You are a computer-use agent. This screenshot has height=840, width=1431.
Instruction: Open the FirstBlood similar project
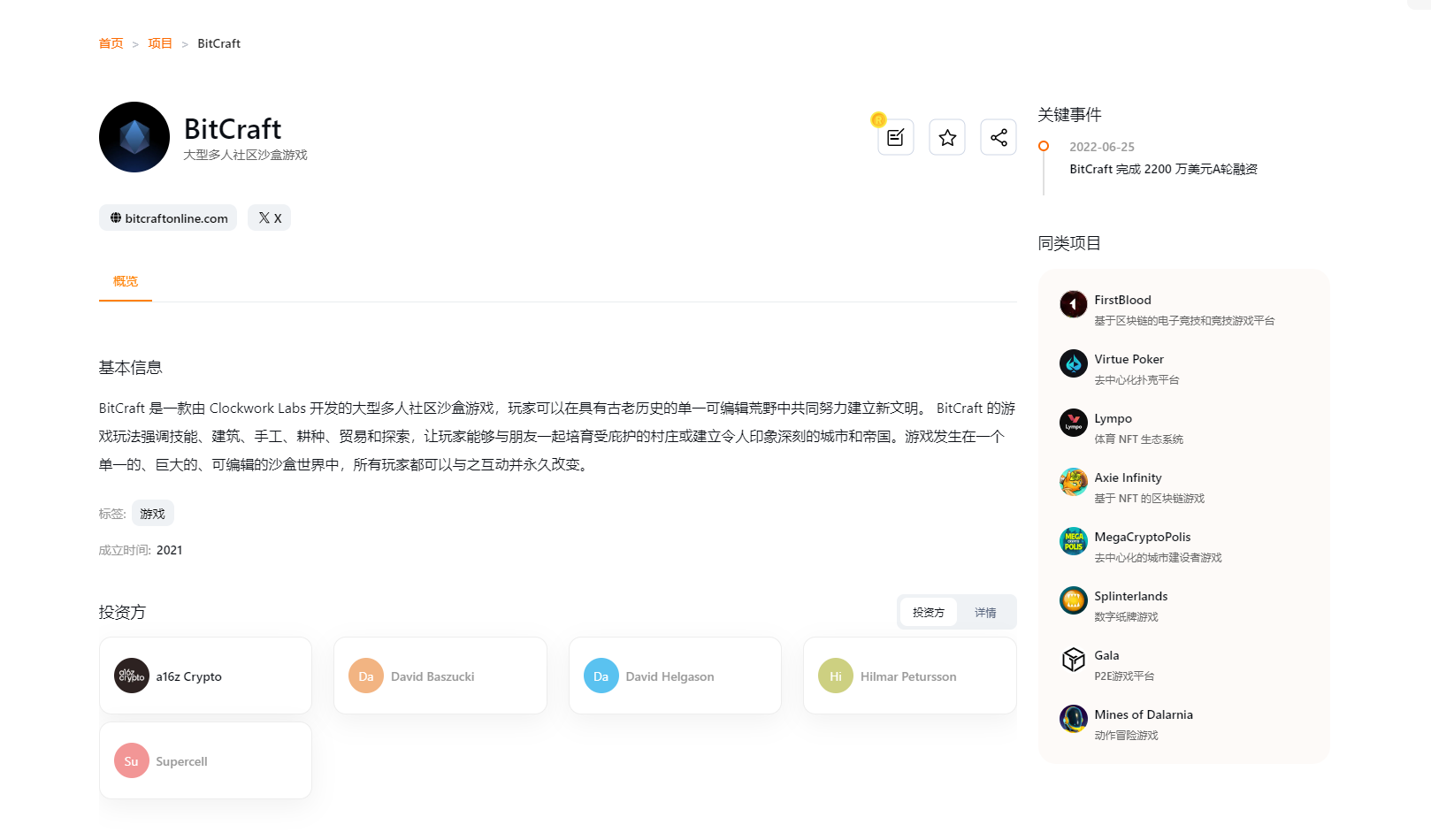click(x=1122, y=300)
